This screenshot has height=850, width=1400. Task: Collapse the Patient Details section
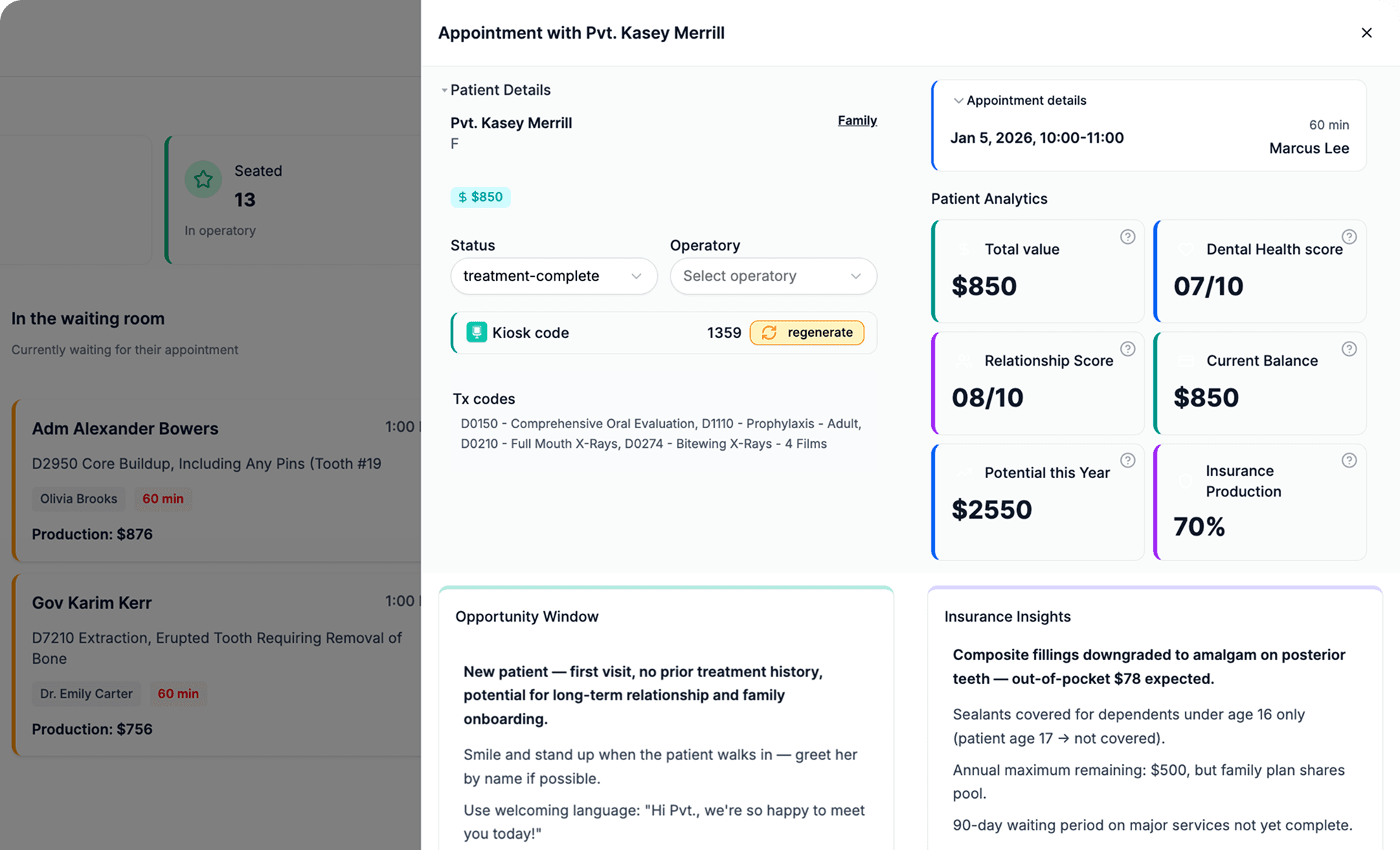click(x=444, y=91)
